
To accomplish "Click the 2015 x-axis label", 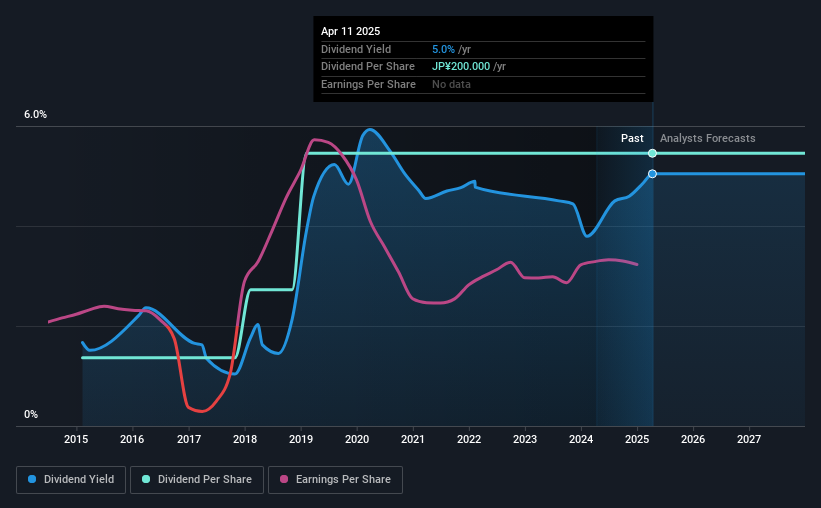I will tap(76, 439).
